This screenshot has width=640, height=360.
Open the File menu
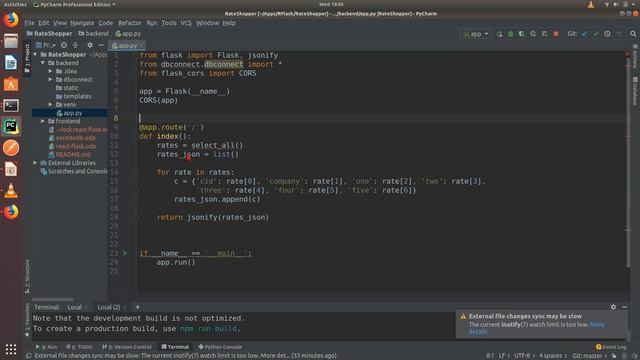point(29,23)
